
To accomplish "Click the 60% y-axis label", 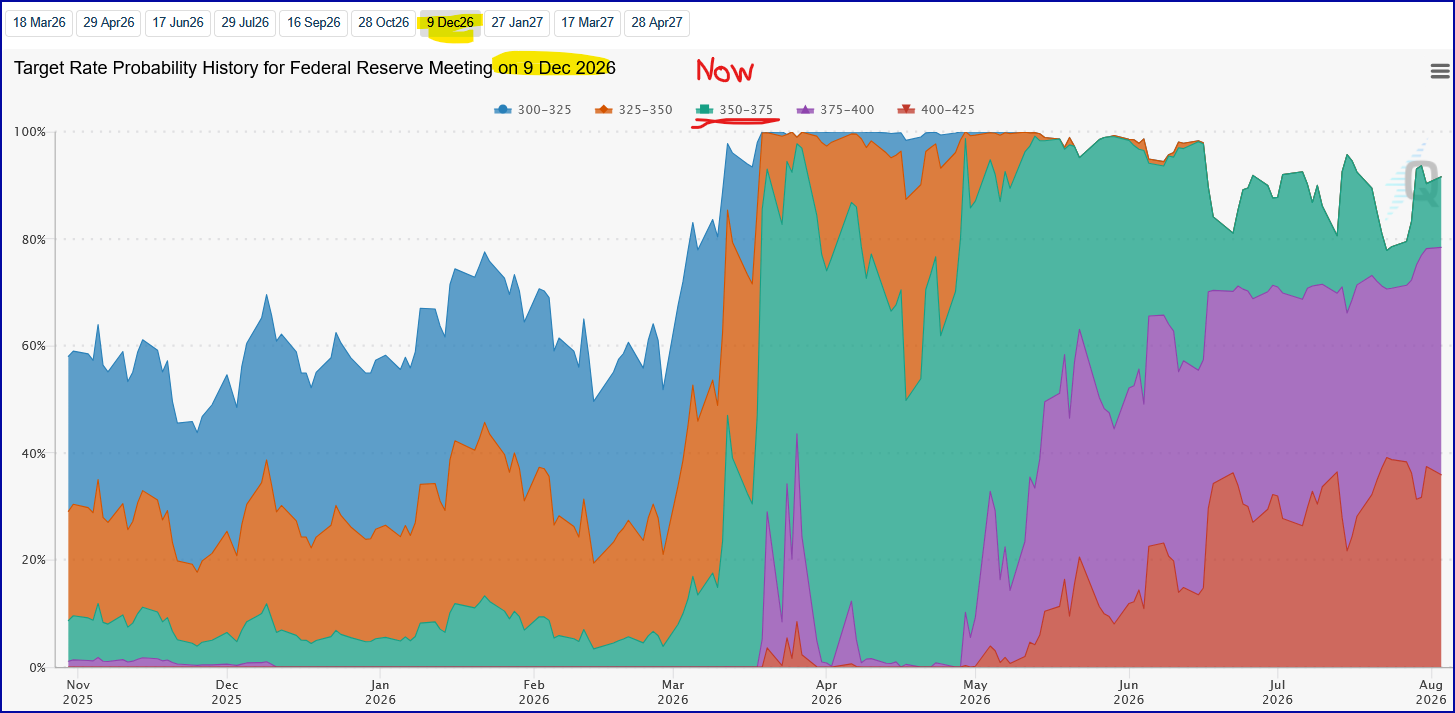I will click(x=33, y=346).
